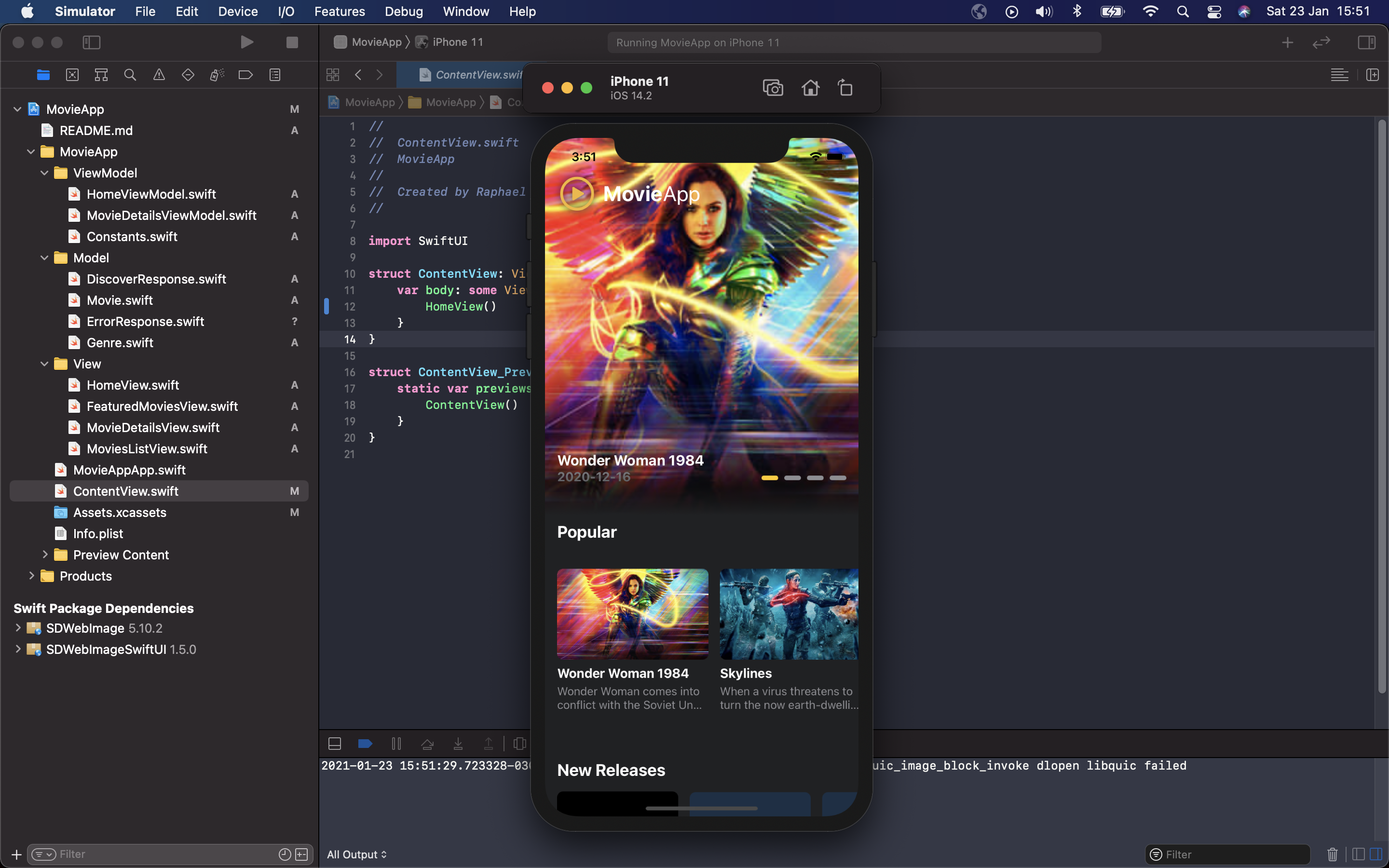Viewport: 1389px width, 868px height.
Task: Open the All Output dropdown
Action: click(356, 854)
